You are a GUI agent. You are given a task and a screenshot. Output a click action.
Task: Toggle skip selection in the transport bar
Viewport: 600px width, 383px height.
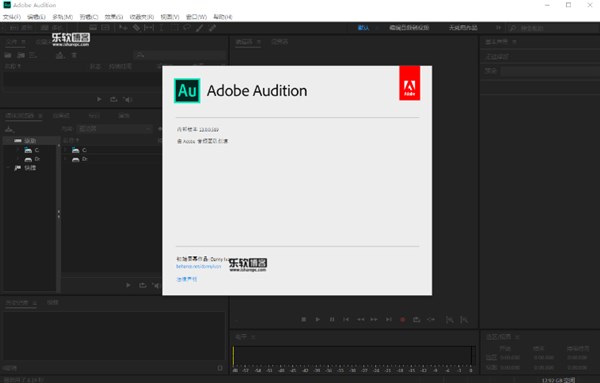(431, 319)
